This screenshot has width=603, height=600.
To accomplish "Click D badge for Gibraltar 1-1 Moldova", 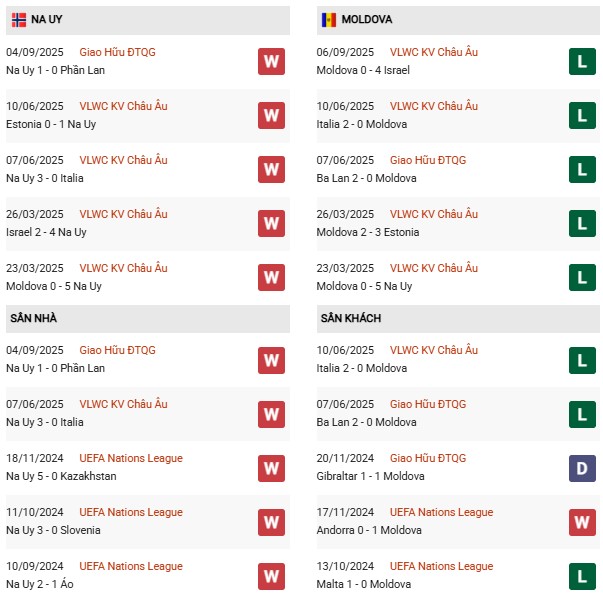I will [x=582, y=468].
